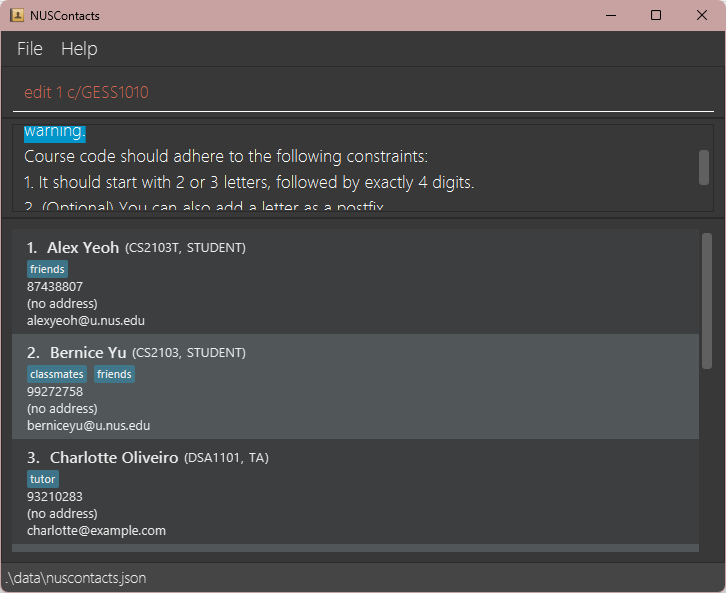Click Charlotte Oliveiro's '(no address)' line
The width and height of the screenshot is (726, 593).
click(x=62, y=514)
